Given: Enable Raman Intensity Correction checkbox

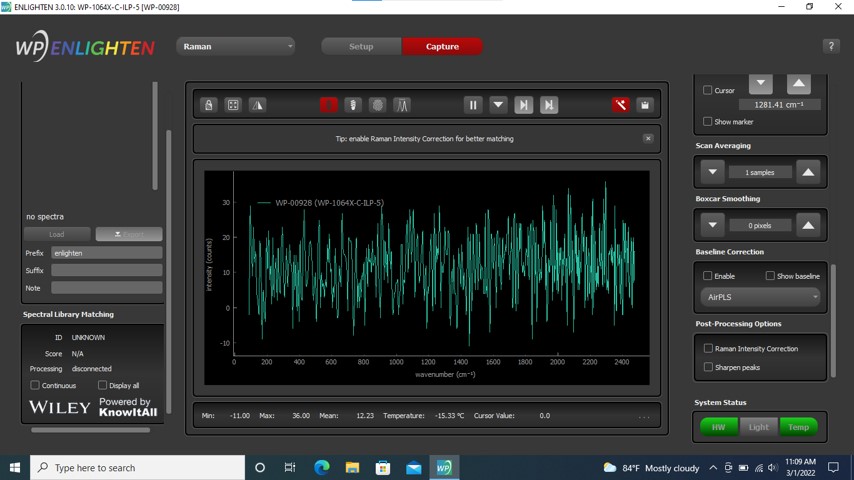Looking at the screenshot, I should (708, 349).
